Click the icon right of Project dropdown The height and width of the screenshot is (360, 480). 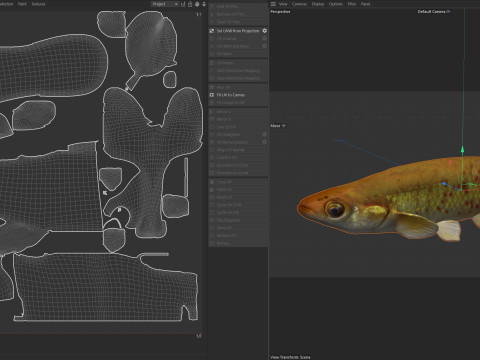click(x=183, y=4)
